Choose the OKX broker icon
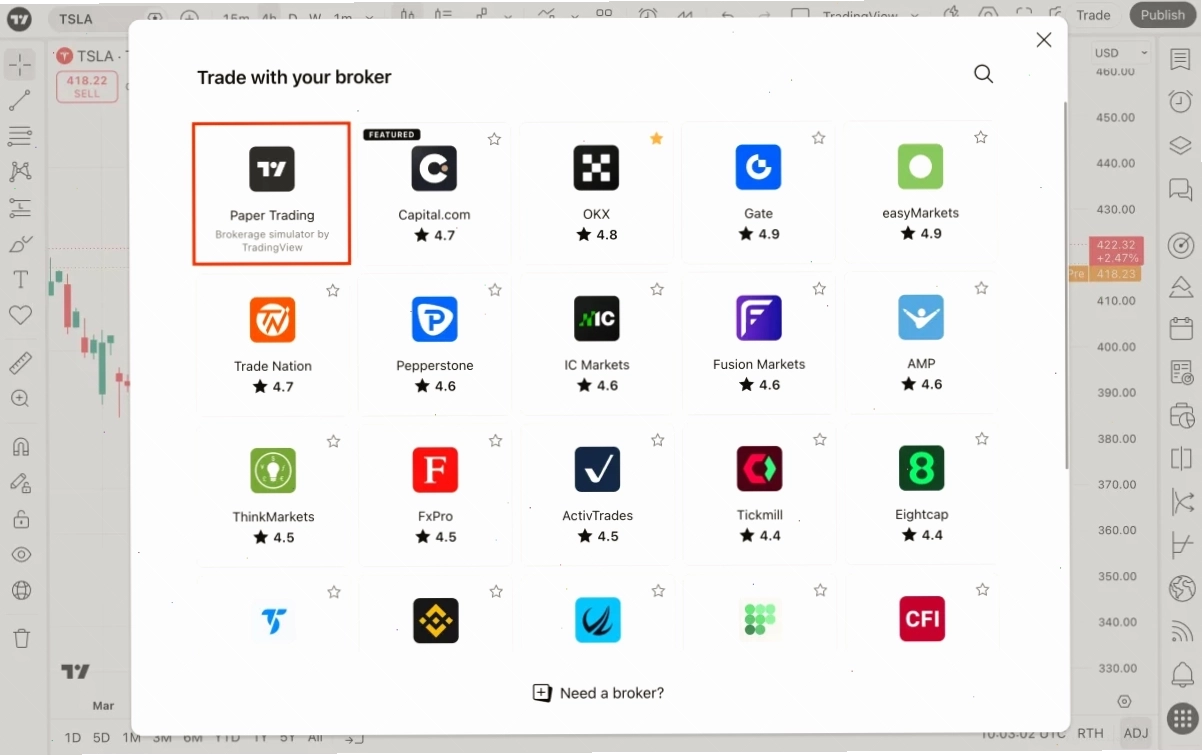The width and height of the screenshot is (1202, 755). (596, 168)
